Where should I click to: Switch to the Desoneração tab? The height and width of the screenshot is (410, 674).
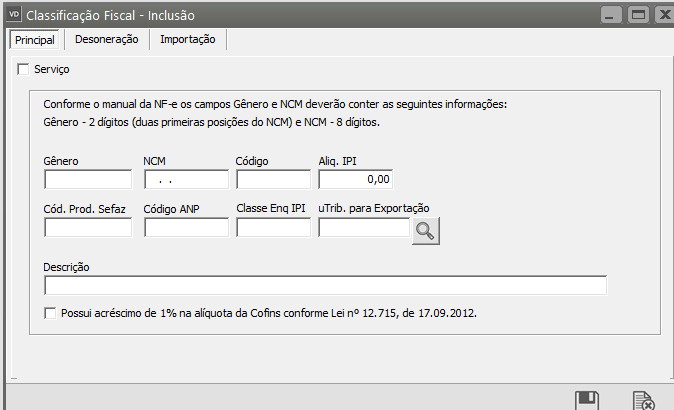point(106,40)
